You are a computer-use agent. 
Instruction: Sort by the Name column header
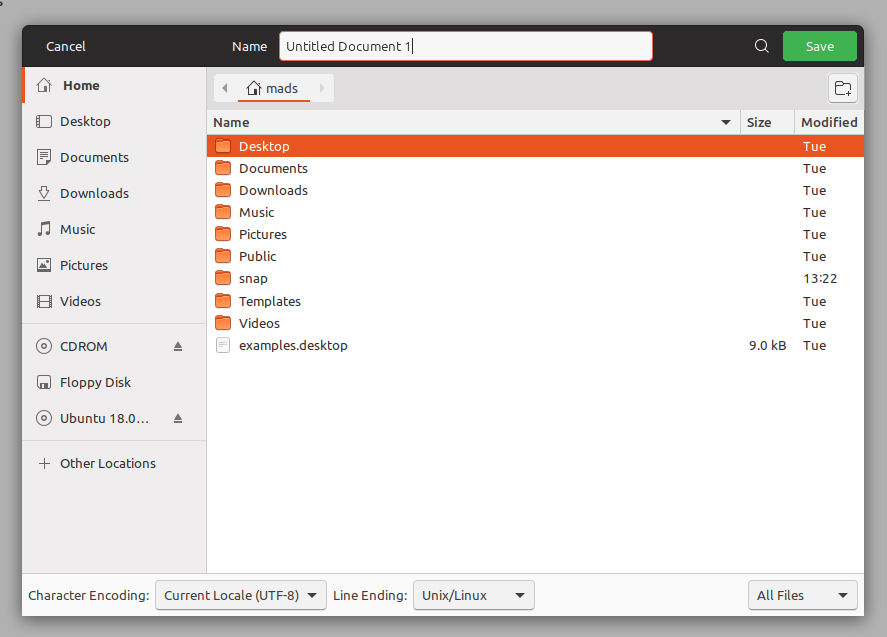473,122
